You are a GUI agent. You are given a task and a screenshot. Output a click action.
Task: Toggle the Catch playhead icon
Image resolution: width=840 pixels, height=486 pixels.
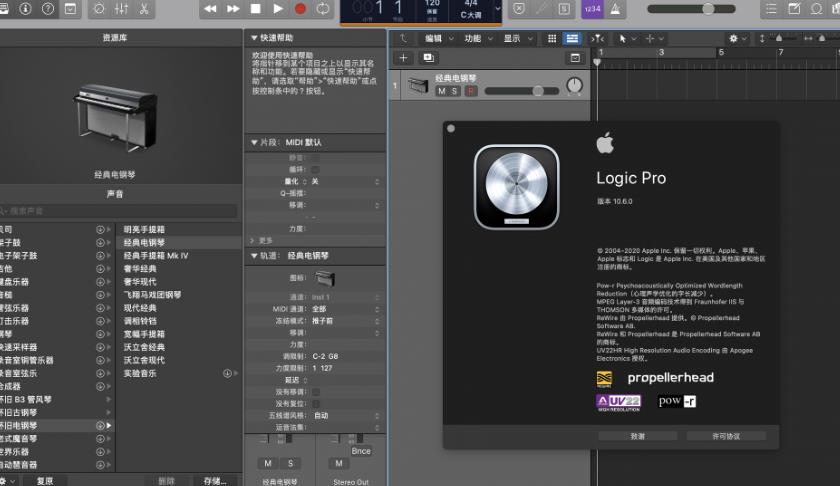click(x=597, y=39)
